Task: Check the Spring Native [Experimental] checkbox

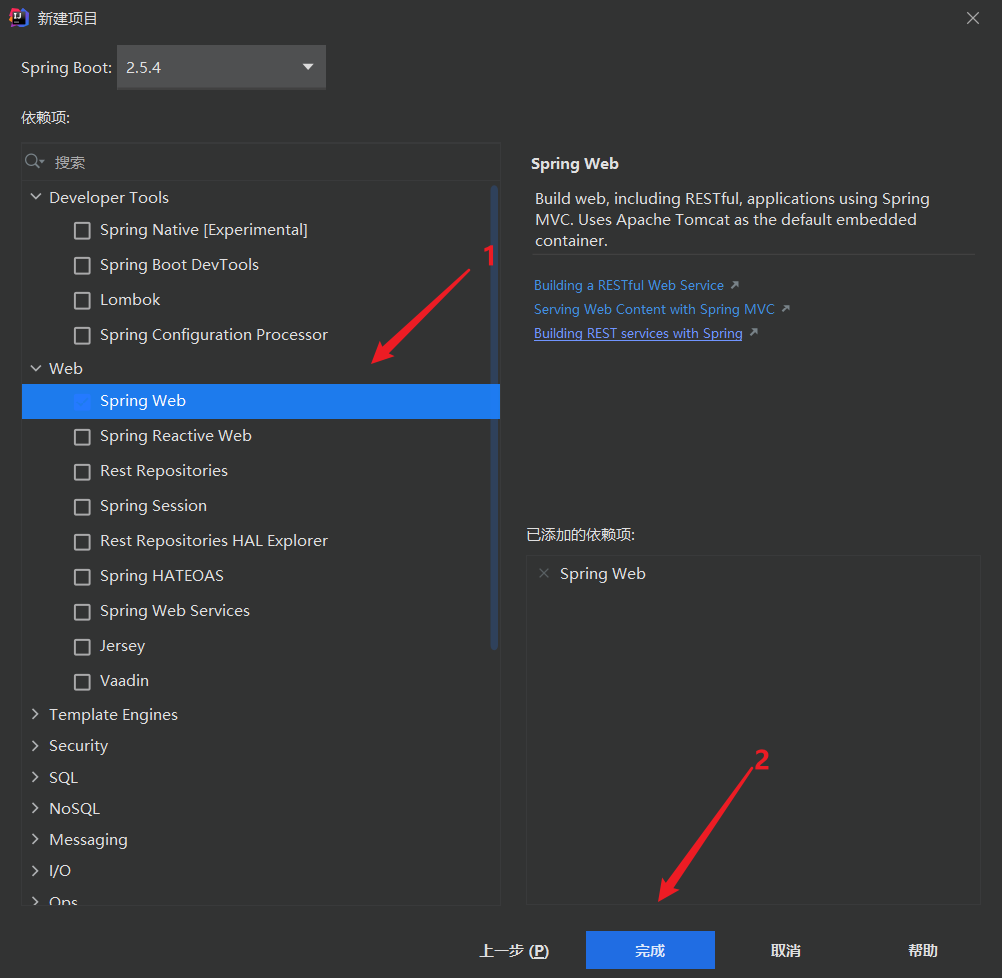Action: tap(82, 230)
